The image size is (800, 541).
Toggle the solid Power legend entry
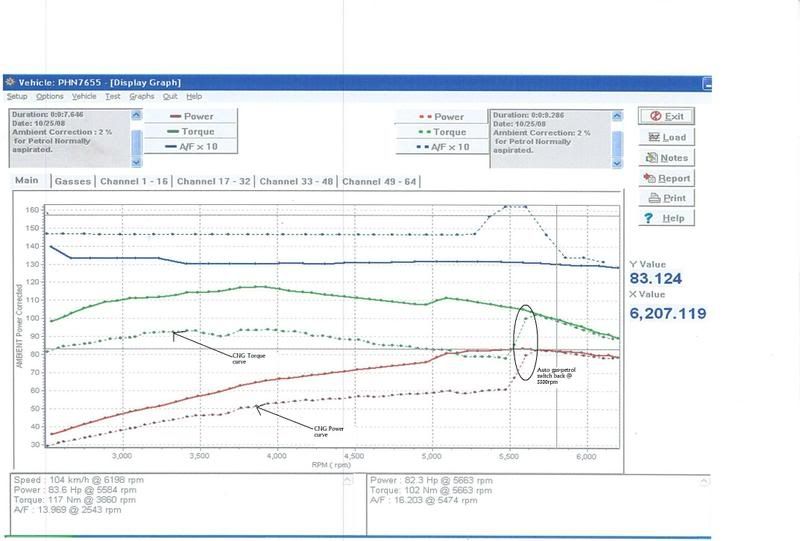[x=191, y=116]
